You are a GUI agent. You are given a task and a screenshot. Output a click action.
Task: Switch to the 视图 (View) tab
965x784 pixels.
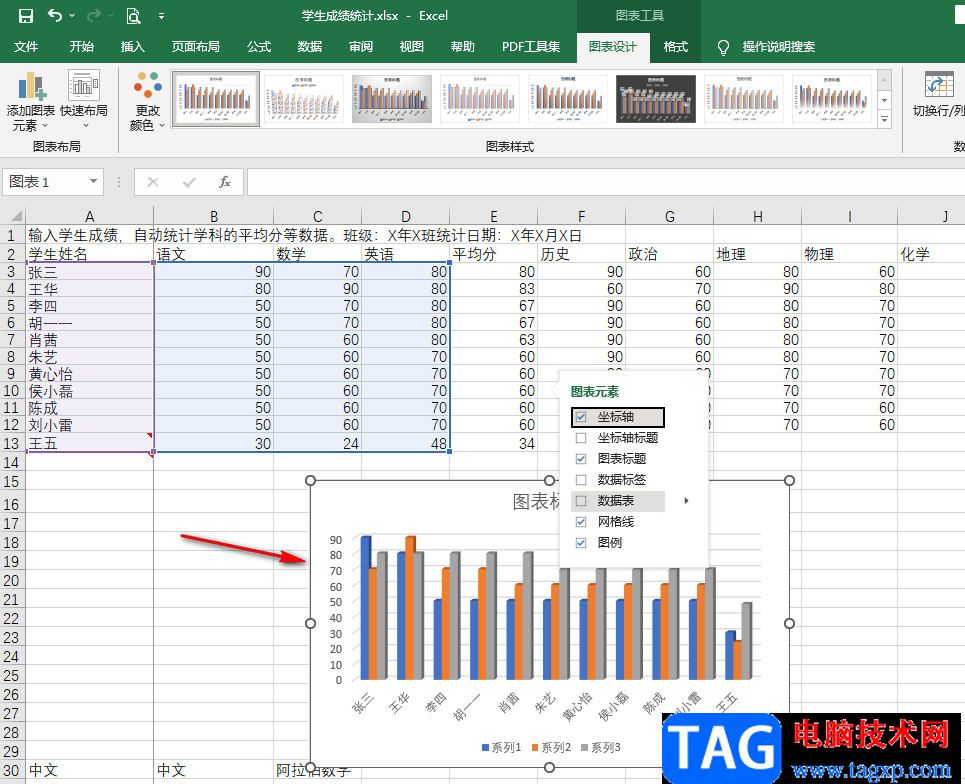tap(411, 47)
